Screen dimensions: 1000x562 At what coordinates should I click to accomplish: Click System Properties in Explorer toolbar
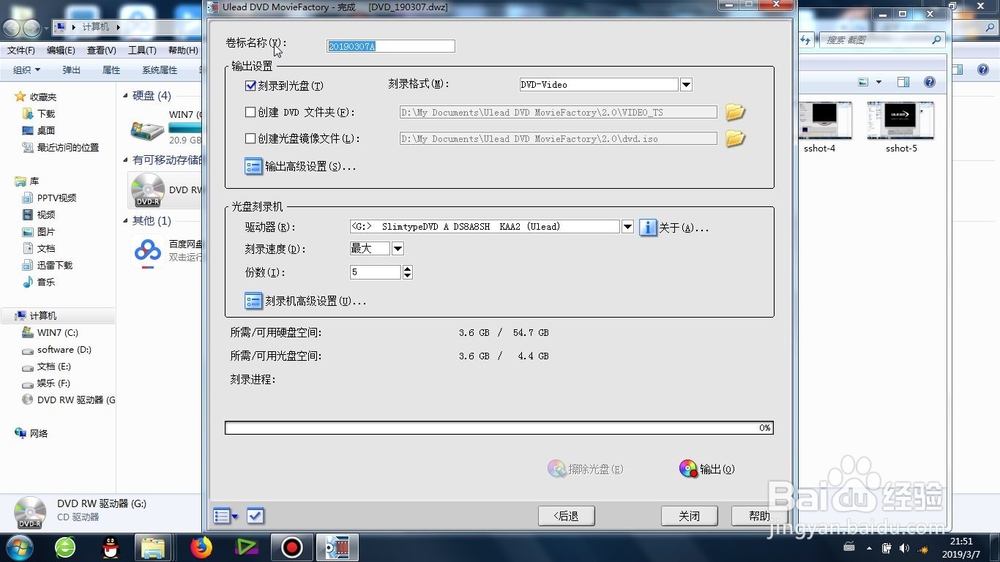click(159, 70)
